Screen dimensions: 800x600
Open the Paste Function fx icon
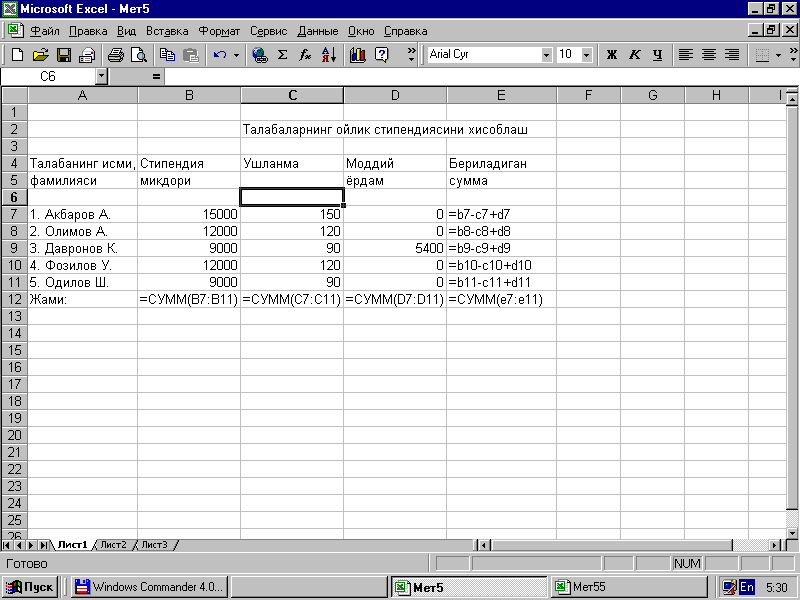[305, 55]
